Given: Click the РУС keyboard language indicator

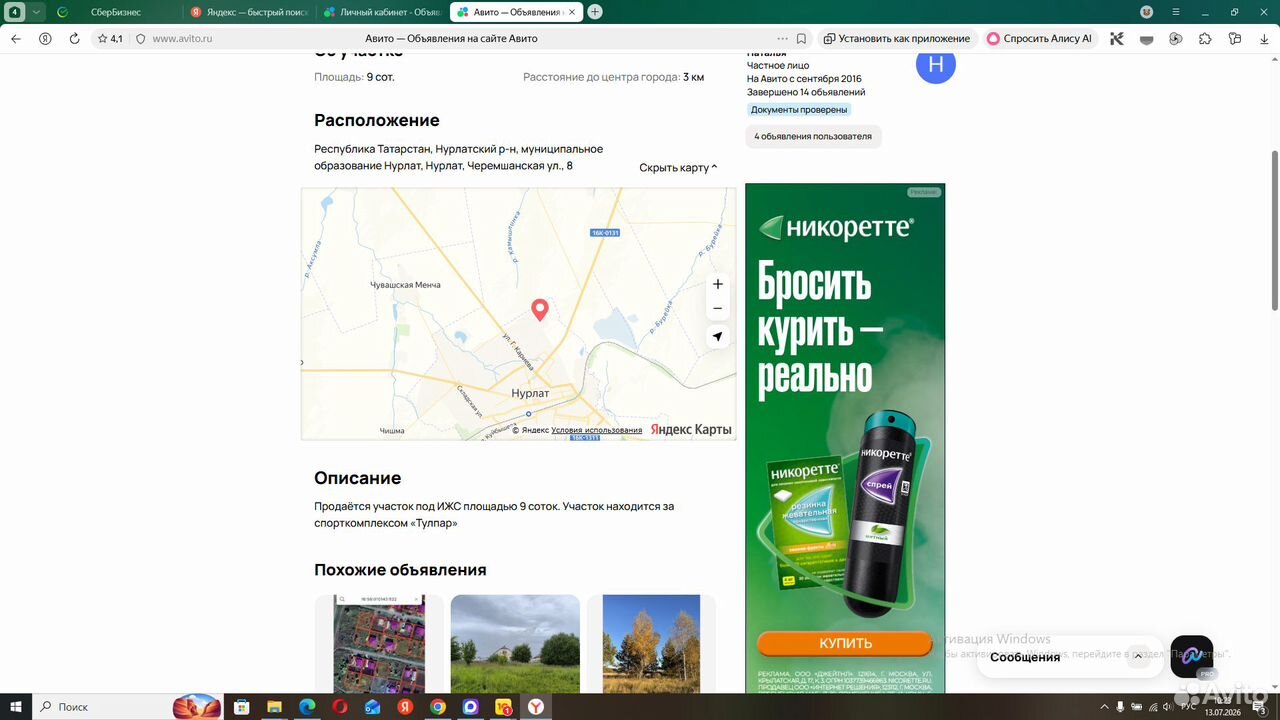Looking at the screenshot, I should click(1189, 707).
